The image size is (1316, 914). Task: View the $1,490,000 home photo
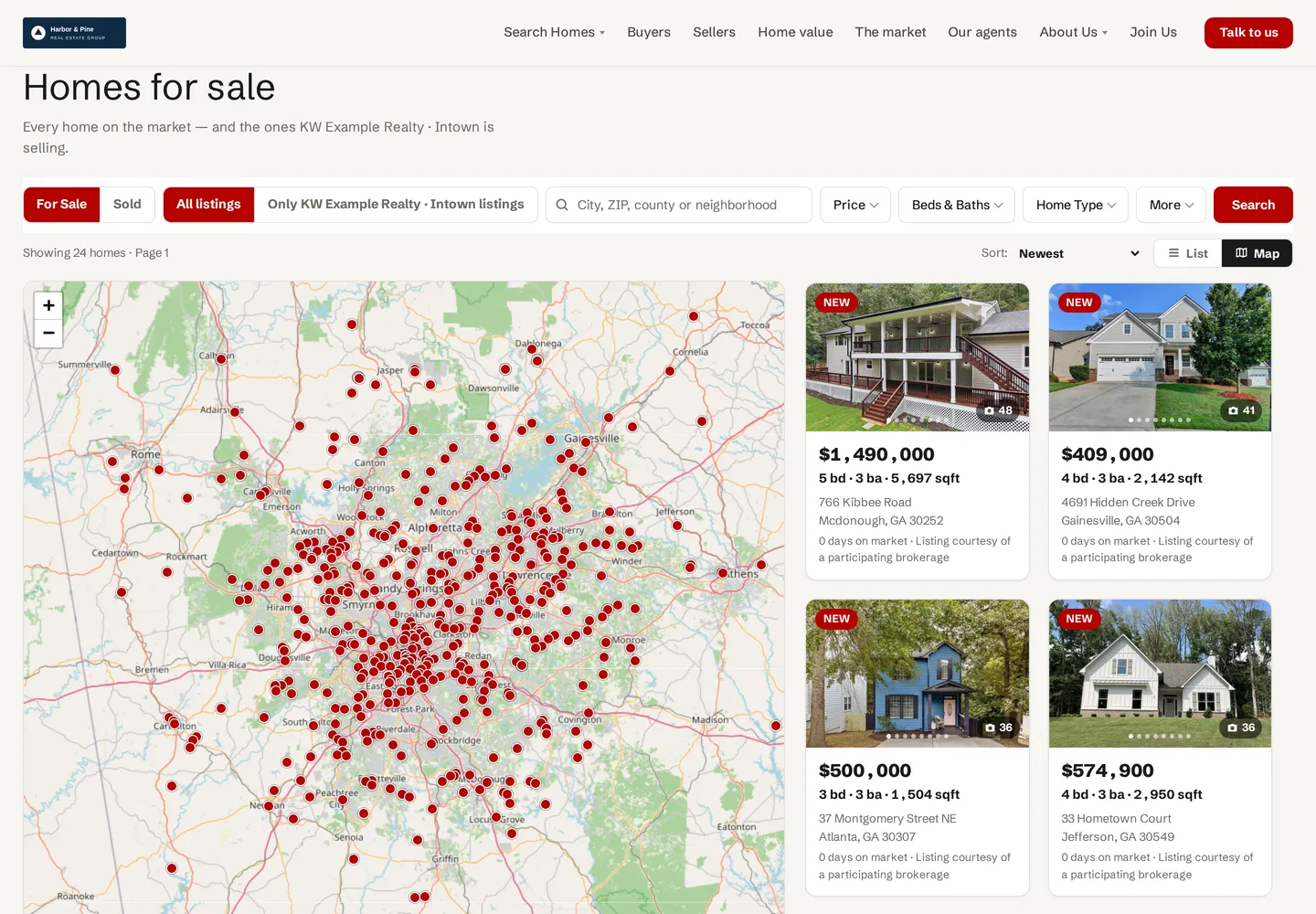[x=918, y=357]
